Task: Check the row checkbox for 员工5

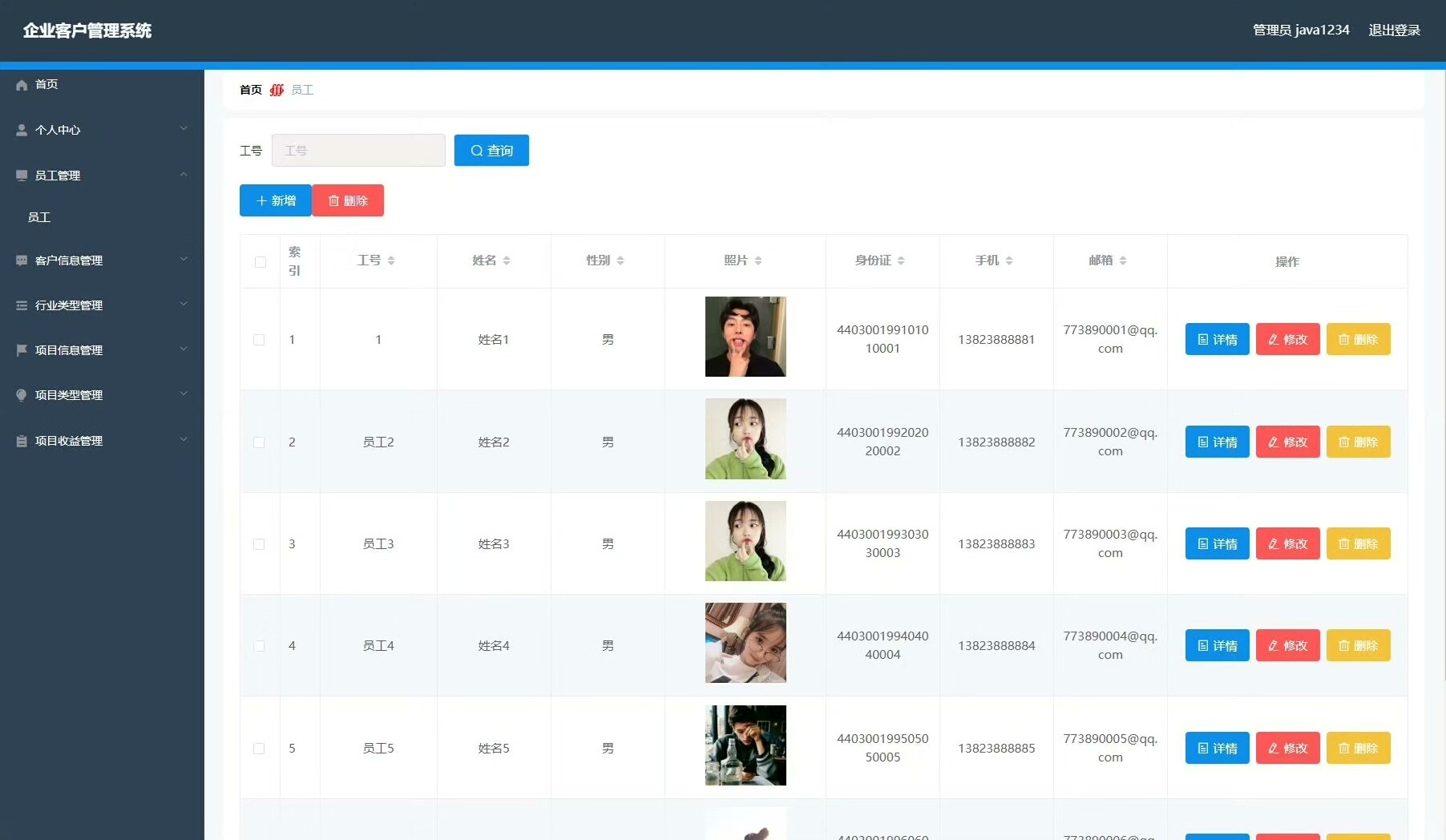Action: point(259,749)
